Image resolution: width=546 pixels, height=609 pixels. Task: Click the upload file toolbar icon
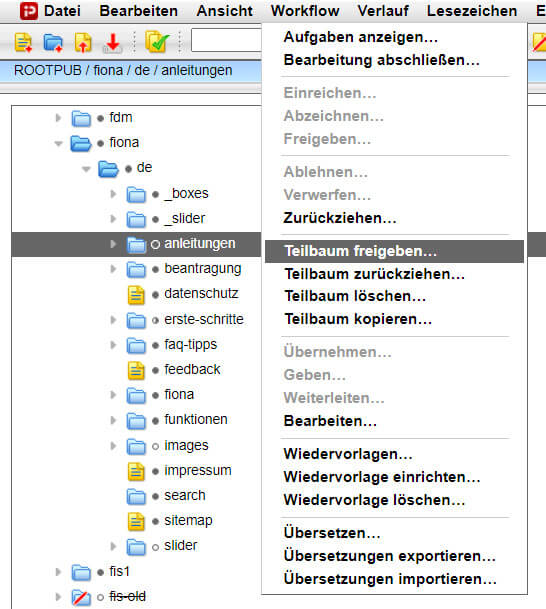click(x=83, y=42)
